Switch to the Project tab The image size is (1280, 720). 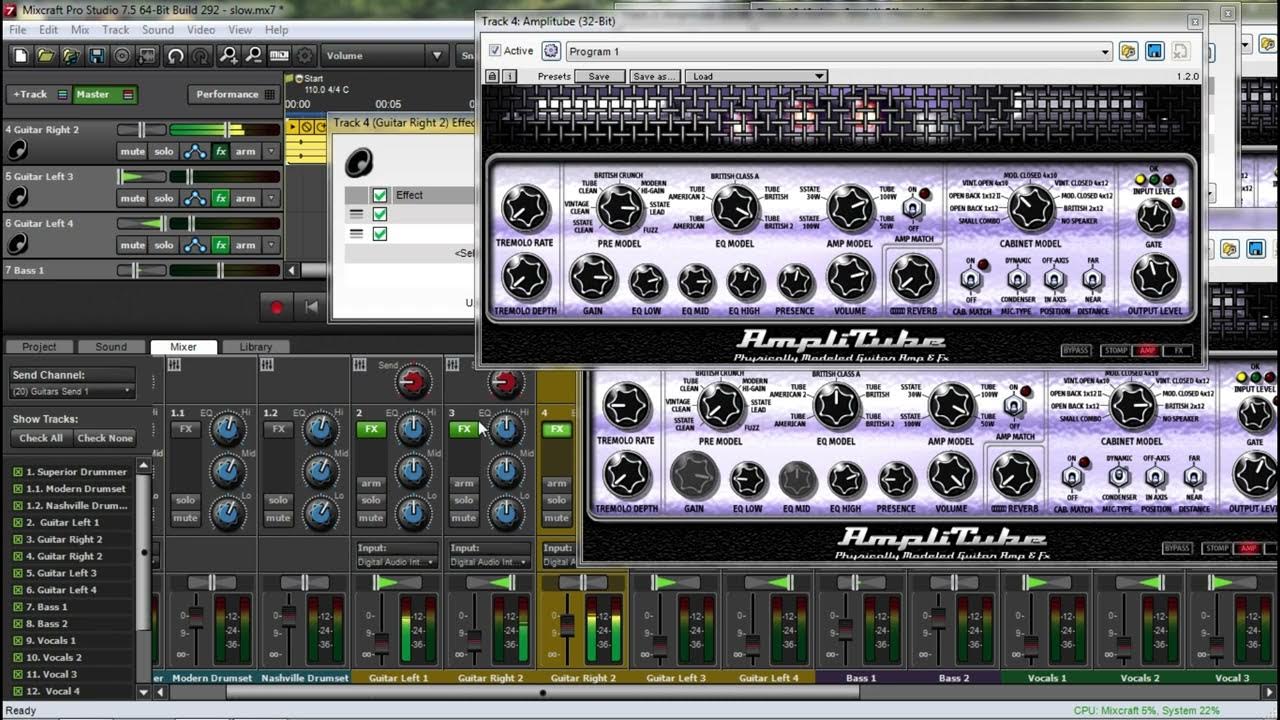coord(39,346)
